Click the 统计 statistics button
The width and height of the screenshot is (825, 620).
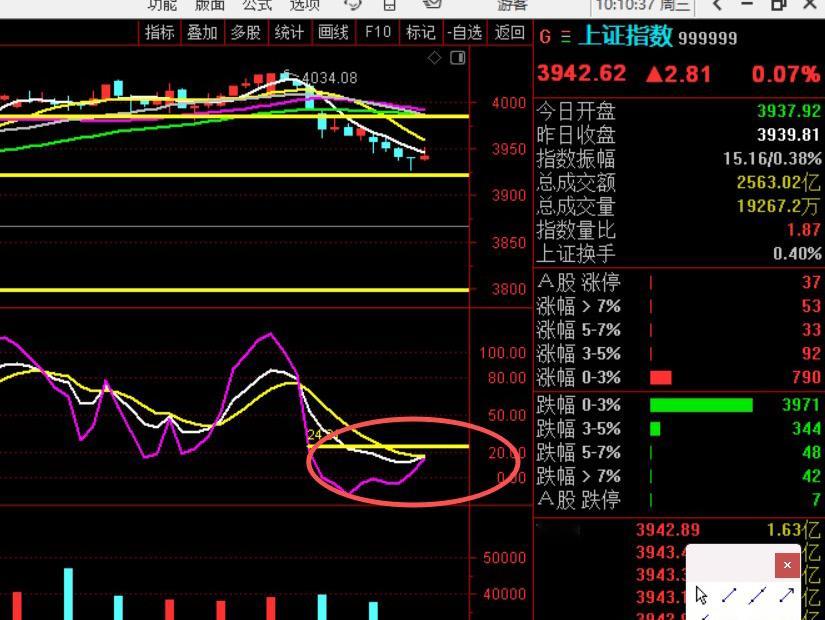(x=290, y=33)
